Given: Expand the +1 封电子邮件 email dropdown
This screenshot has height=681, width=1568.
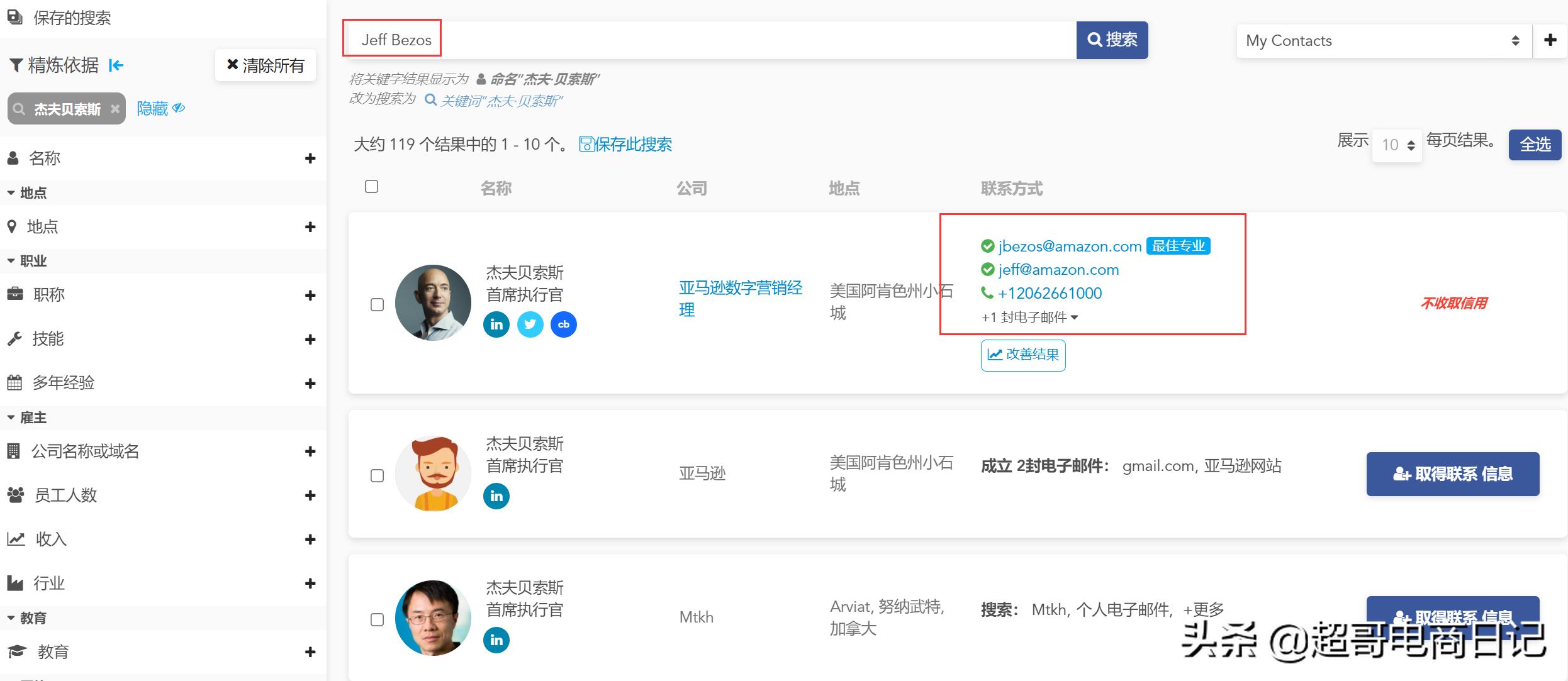Looking at the screenshot, I should pyautogui.click(x=1029, y=318).
